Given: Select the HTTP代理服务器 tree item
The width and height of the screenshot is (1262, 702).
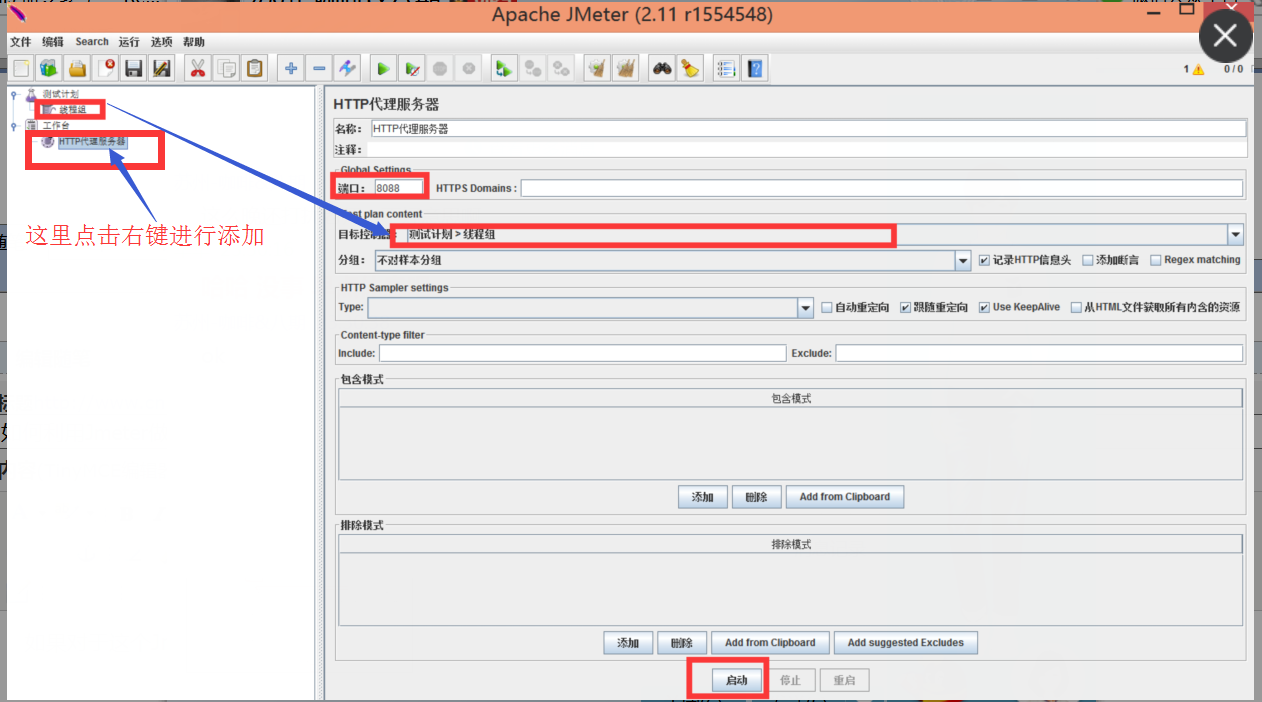Looking at the screenshot, I should click(x=92, y=142).
